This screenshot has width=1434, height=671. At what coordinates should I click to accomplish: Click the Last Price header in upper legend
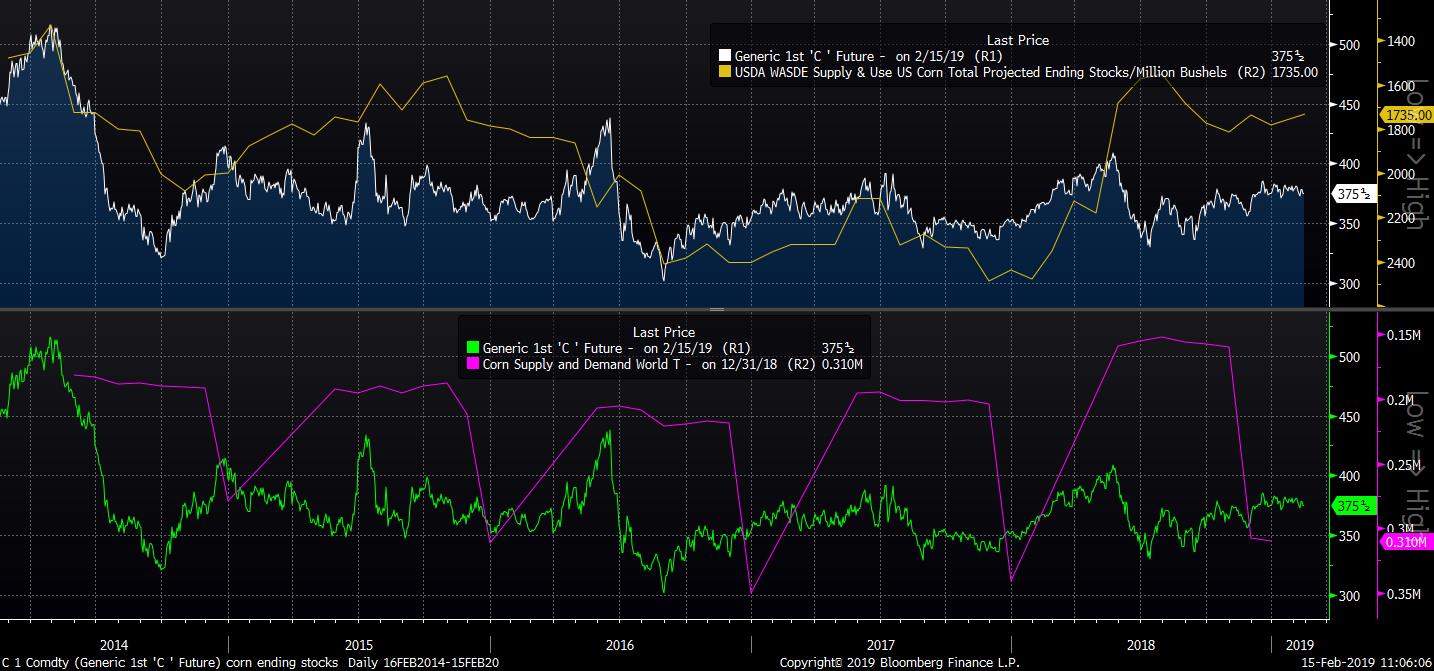point(1017,40)
